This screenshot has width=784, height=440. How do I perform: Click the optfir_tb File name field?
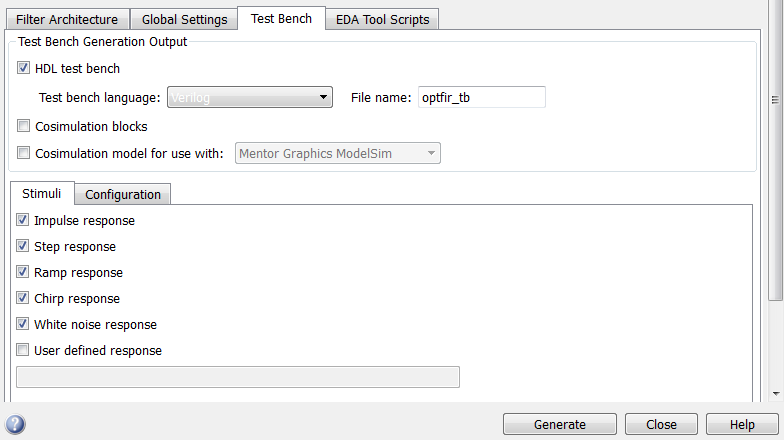[x=481, y=97]
